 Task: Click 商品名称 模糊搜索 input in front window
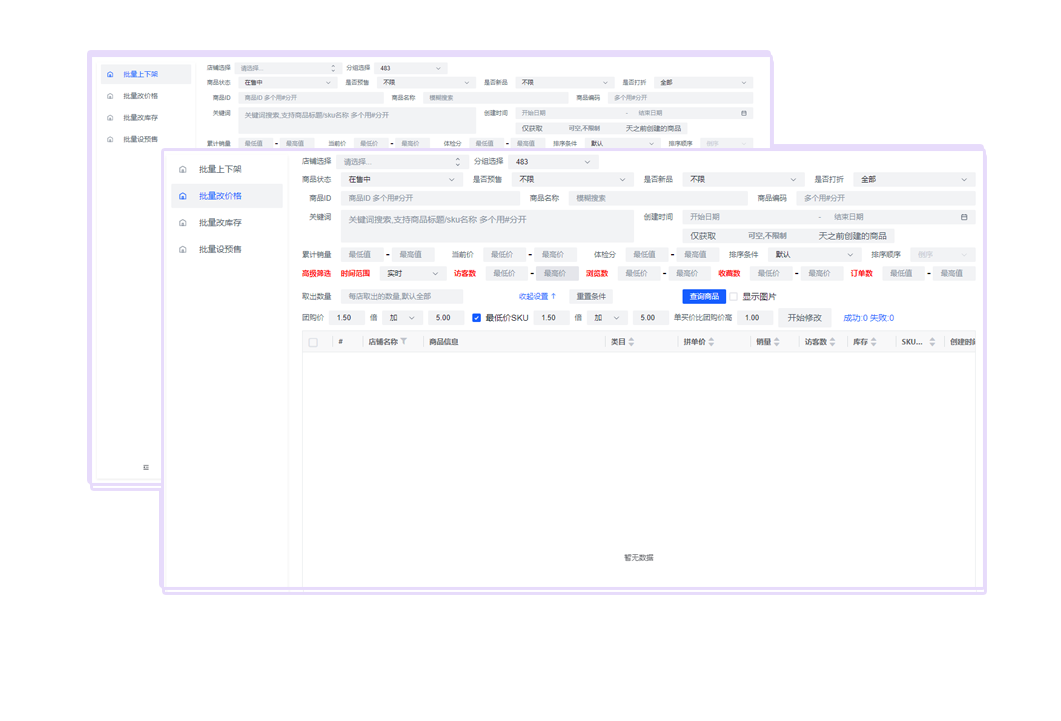click(x=658, y=198)
